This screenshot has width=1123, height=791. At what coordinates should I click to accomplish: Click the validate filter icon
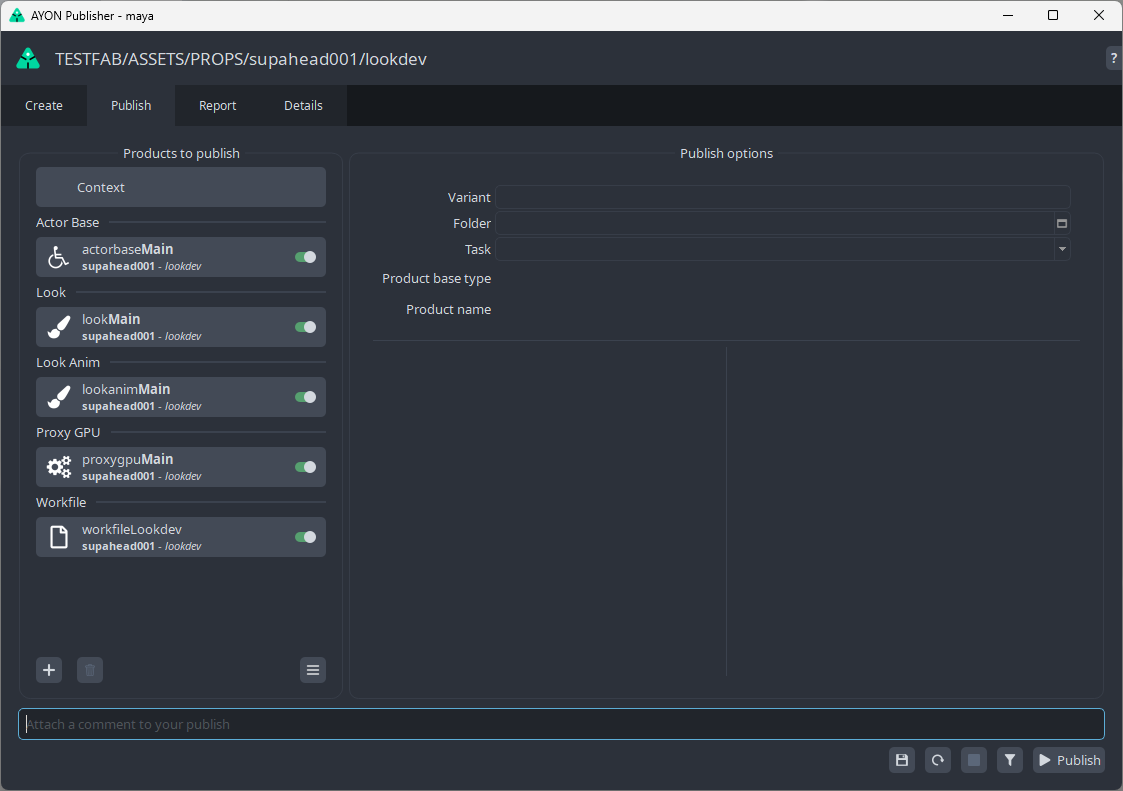1010,760
